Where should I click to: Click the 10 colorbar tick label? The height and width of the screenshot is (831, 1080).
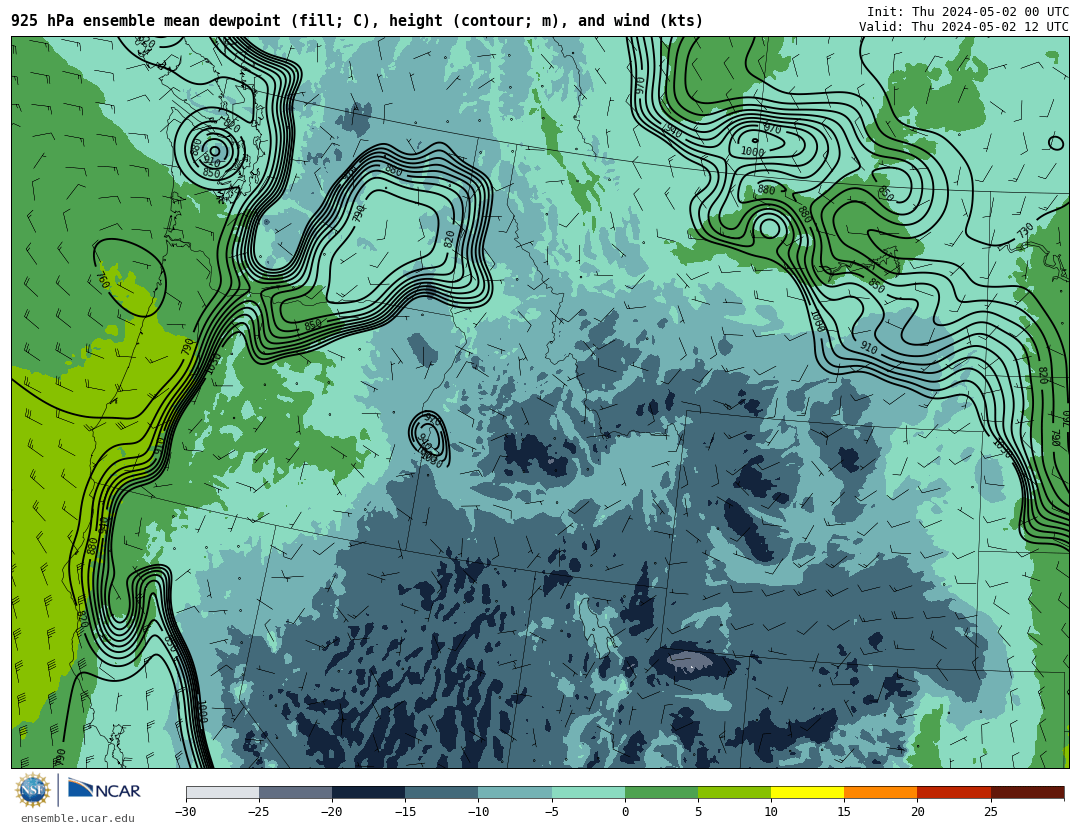click(x=771, y=812)
